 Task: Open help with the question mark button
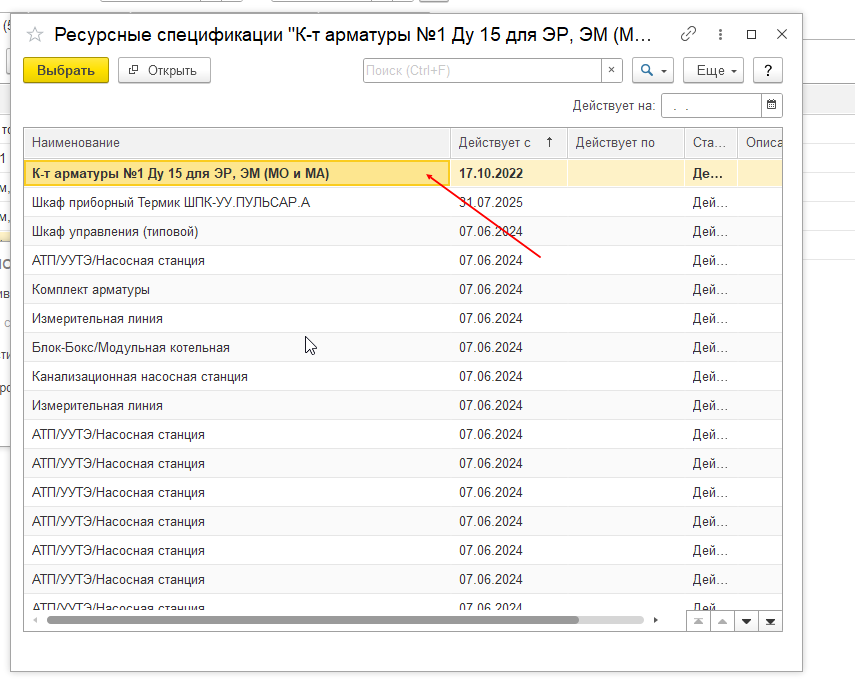pos(768,70)
